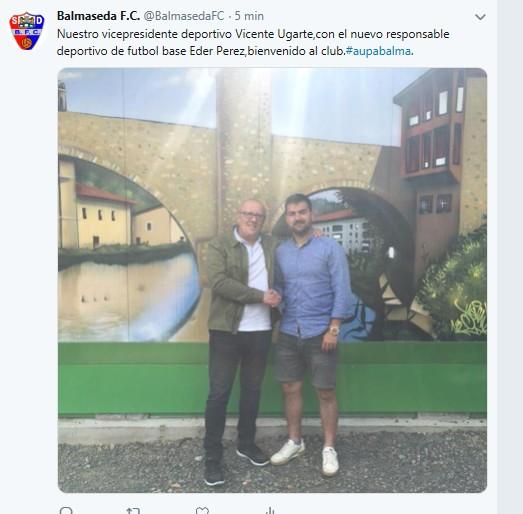This screenshot has height=514, width=523.
Task: Retweet this Balmaseda F.C. tweet
Action: [133, 511]
